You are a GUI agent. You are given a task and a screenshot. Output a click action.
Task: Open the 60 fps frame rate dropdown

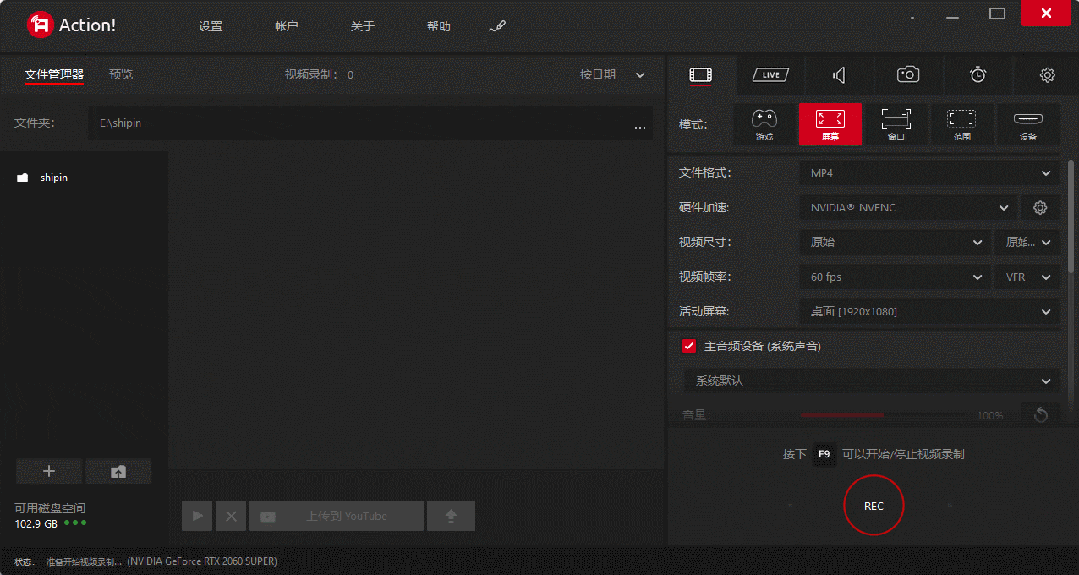coord(896,276)
